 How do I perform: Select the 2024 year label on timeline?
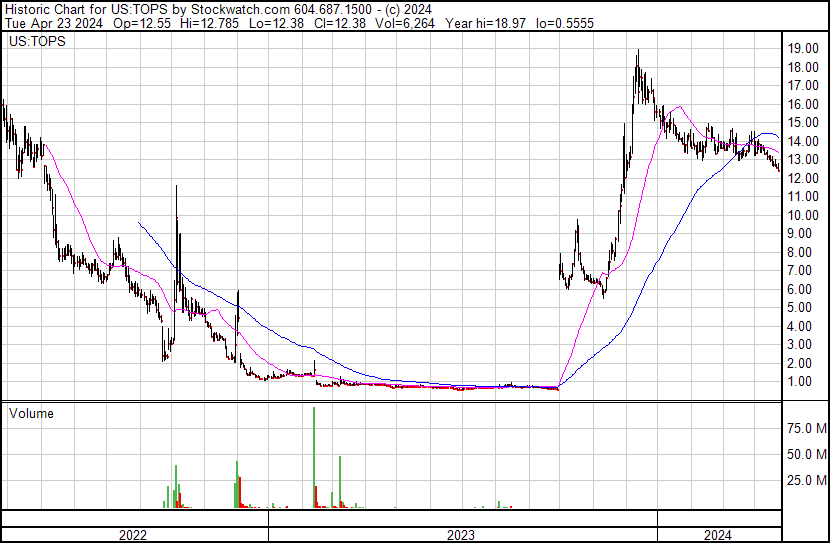tap(717, 535)
